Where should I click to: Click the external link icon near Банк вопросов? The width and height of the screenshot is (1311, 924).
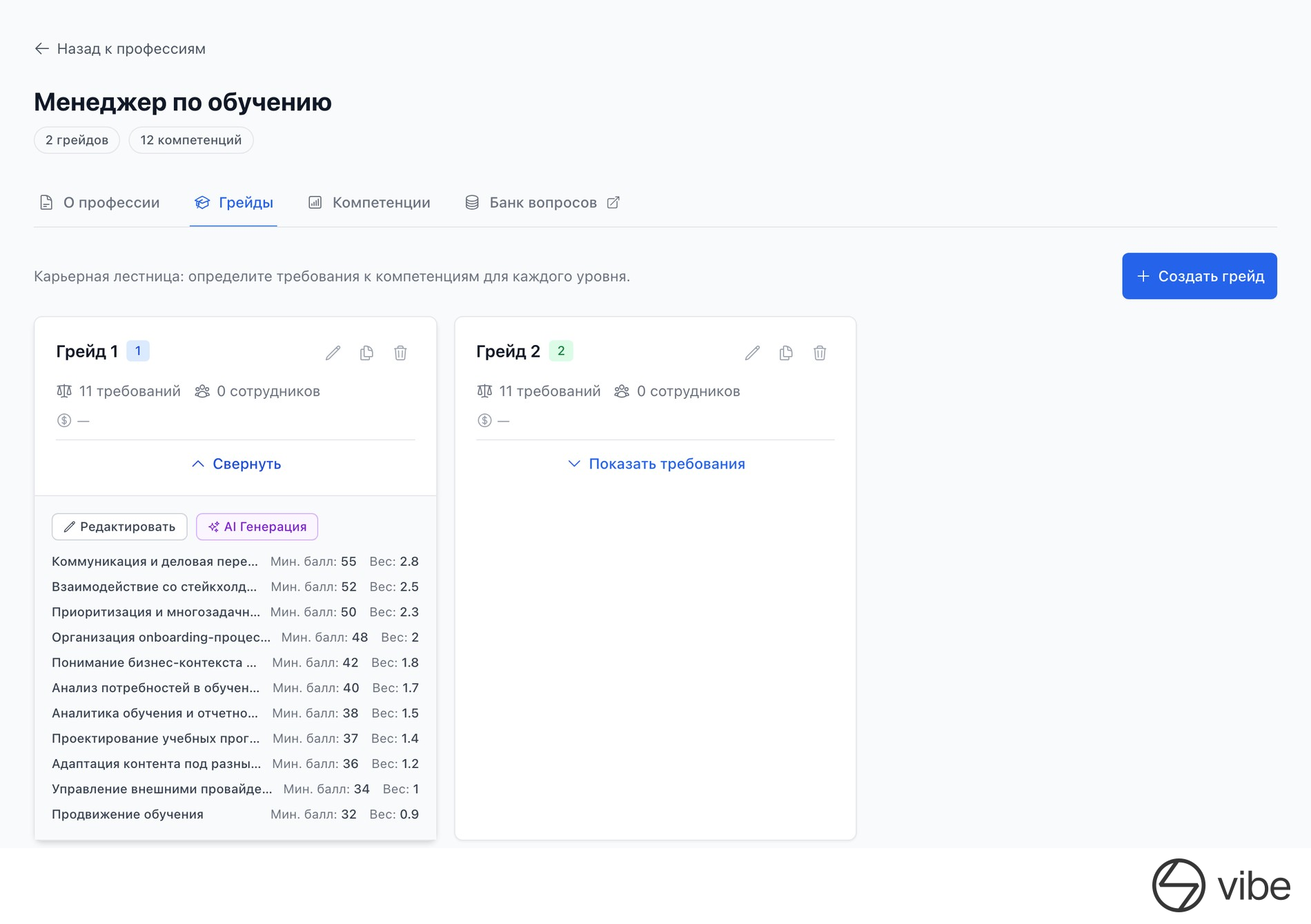coord(613,202)
